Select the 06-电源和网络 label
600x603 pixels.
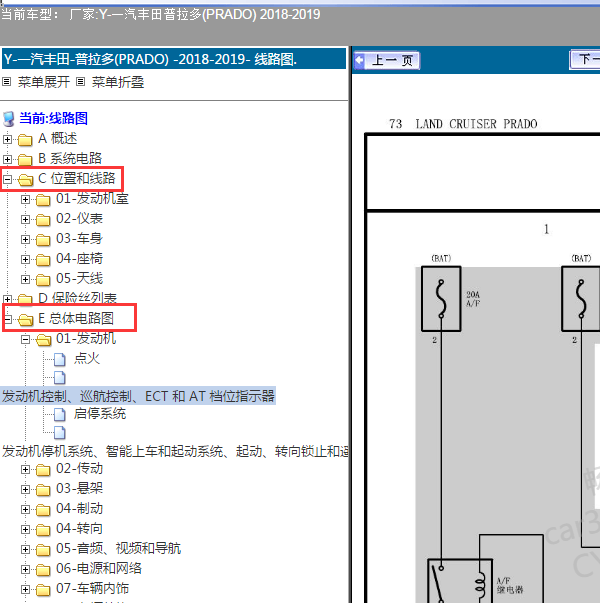pos(99,568)
